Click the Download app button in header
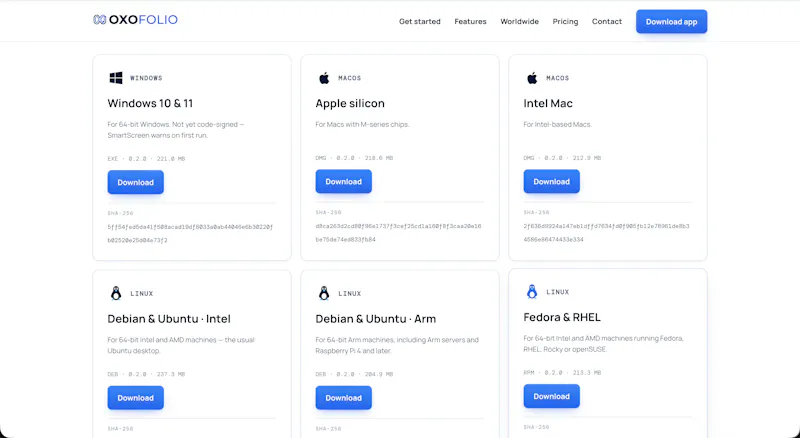The width and height of the screenshot is (800, 438). [x=671, y=21]
